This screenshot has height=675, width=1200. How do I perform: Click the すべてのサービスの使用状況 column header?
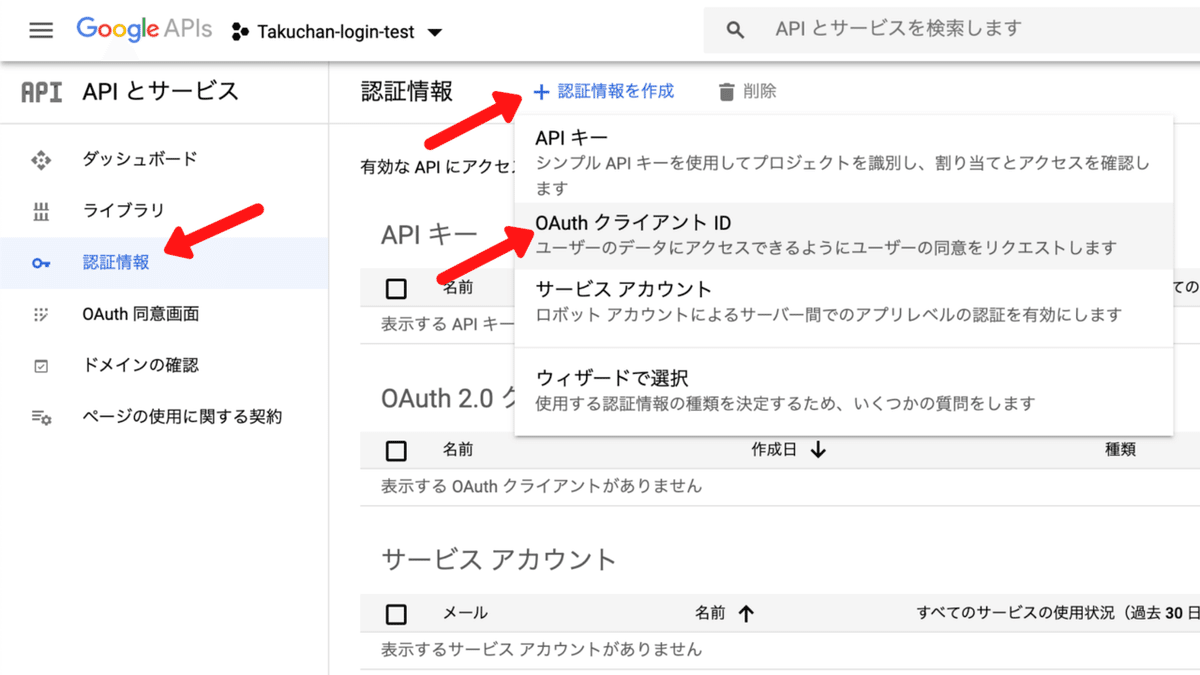(1058, 613)
